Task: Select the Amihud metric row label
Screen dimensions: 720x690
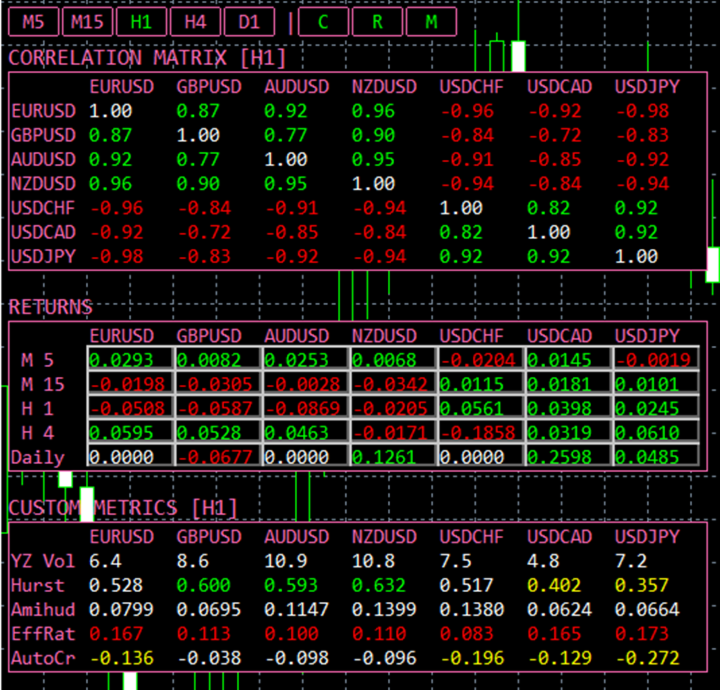Action: (43, 610)
